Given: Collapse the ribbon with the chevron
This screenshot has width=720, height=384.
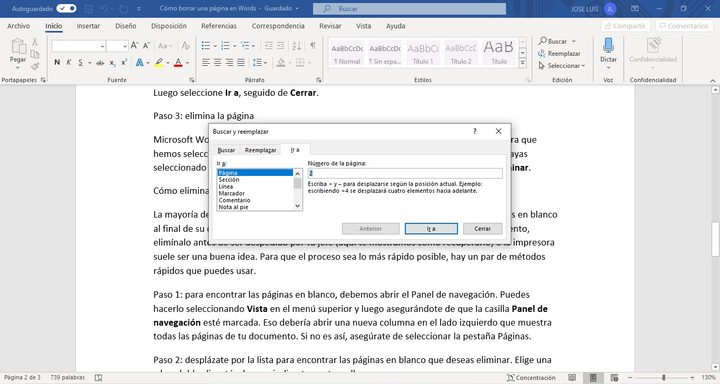Looking at the screenshot, I should coord(713,80).
